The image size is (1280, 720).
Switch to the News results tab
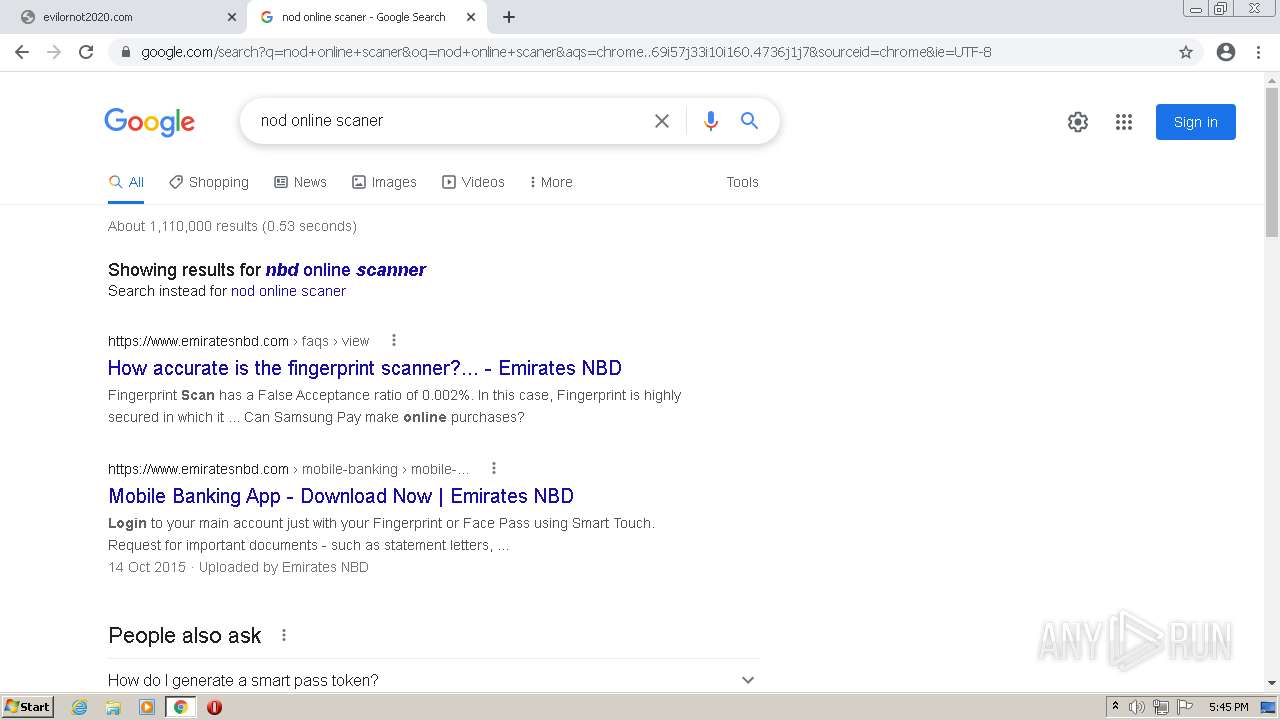[x=300, y=182]
